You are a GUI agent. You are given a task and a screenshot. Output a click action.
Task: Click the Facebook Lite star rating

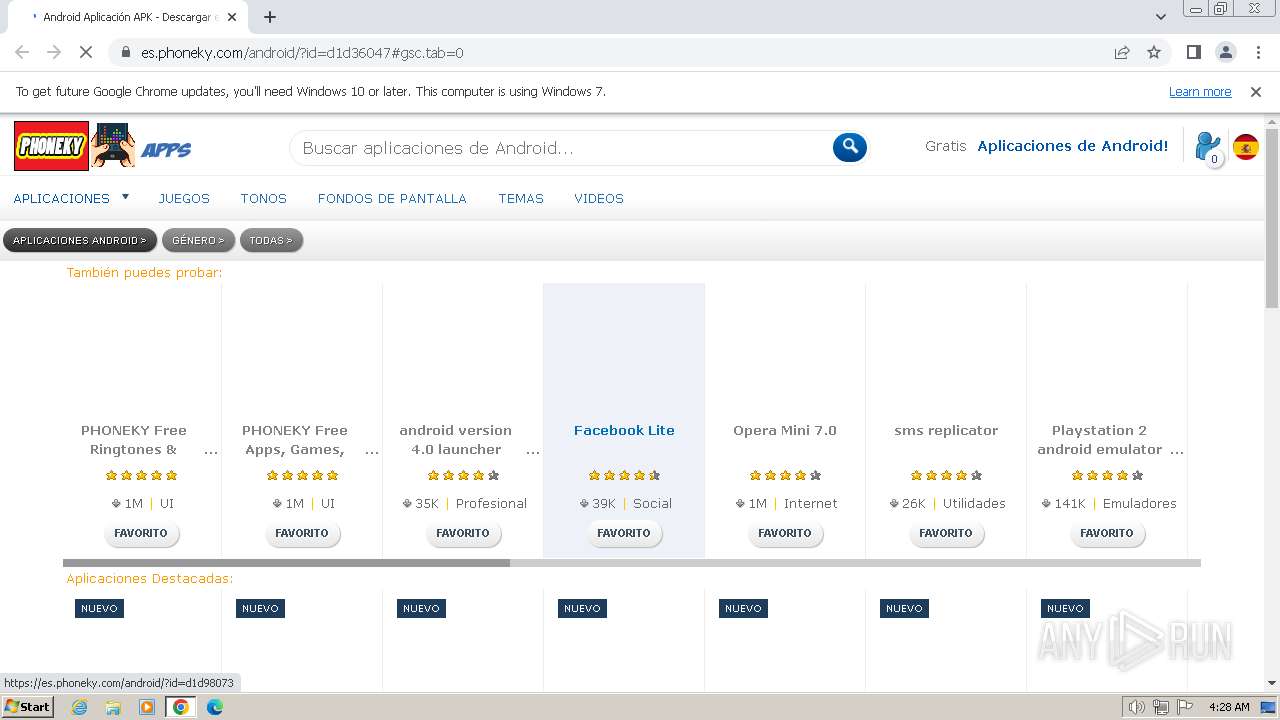624,476
